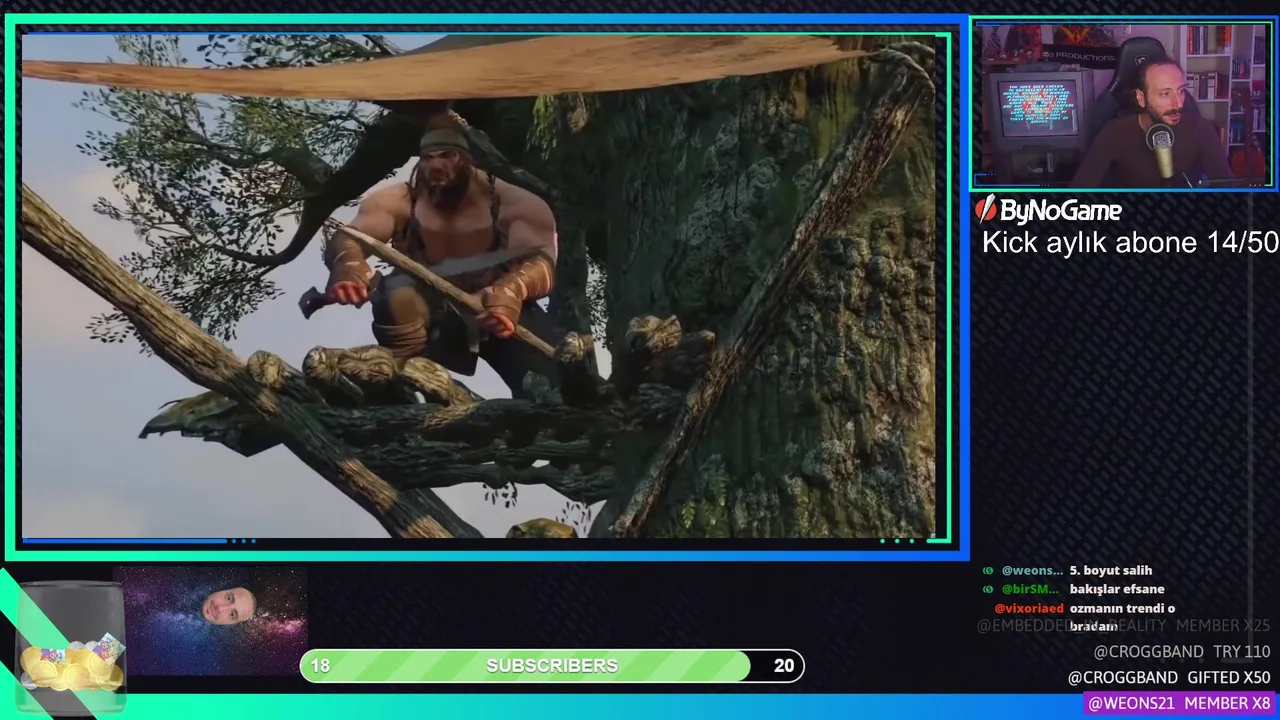Screen dimensions: 1280x720
Task: Click the @birSM… chat username
Action: 1030,589
